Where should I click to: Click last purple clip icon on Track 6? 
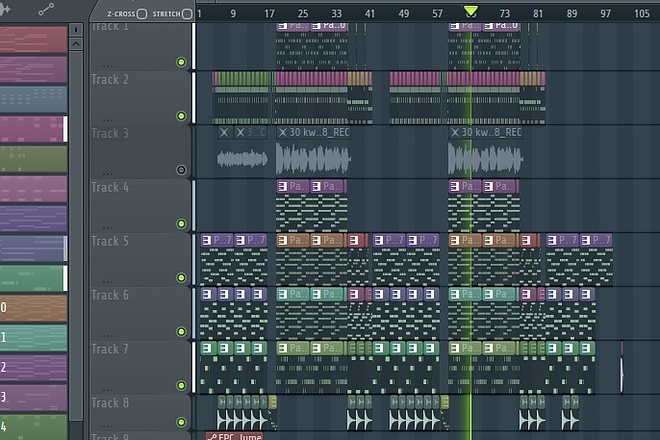click(x=585, y=294)
